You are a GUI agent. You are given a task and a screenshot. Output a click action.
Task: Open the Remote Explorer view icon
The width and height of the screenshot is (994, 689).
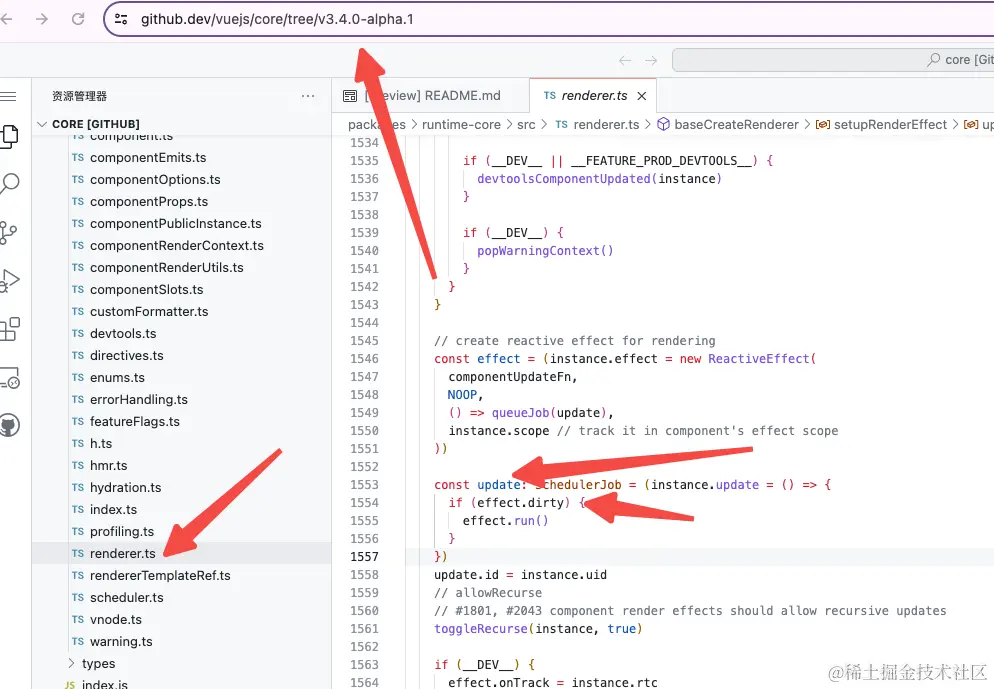(x=10, y=378)
